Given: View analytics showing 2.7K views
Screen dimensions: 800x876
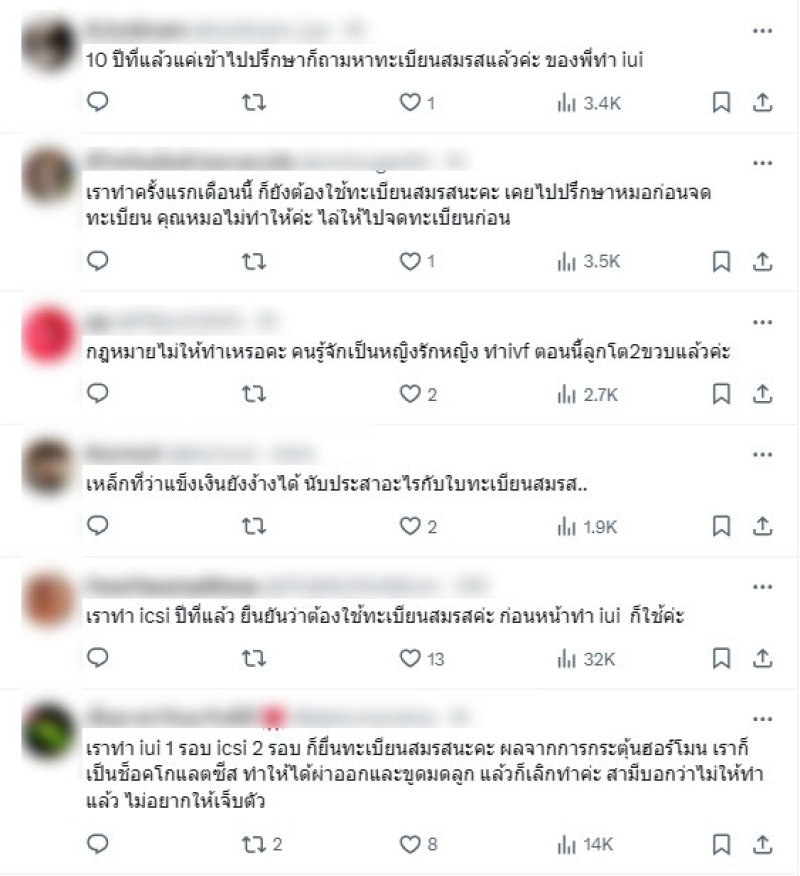Looking at the screenshot, I should click(x=587, y=394).
